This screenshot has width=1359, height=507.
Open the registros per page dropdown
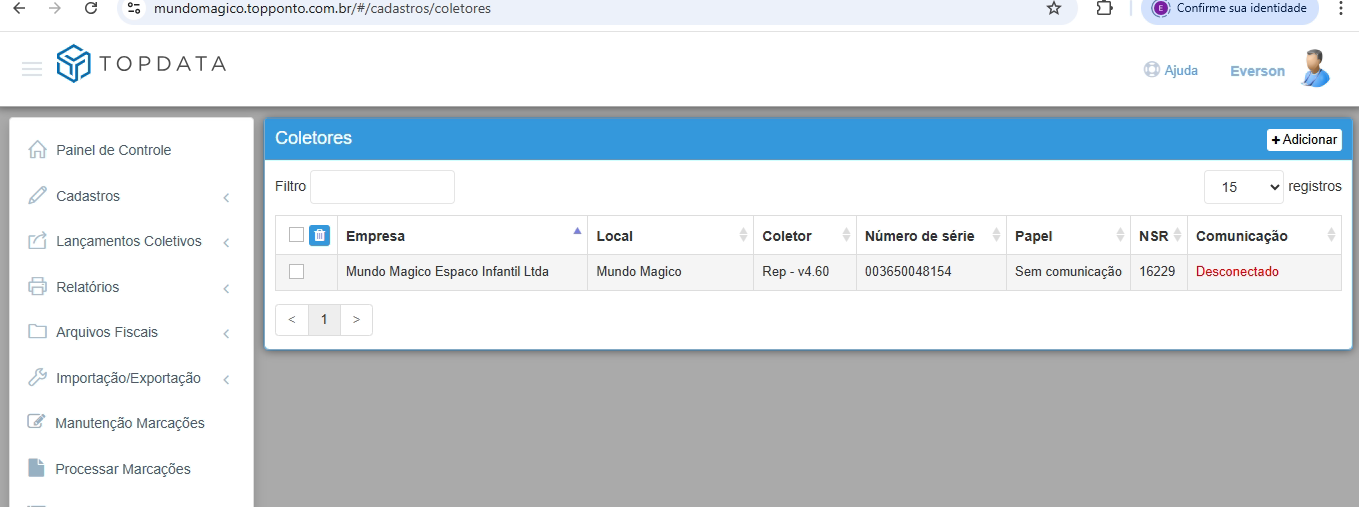coord(1243,187)
